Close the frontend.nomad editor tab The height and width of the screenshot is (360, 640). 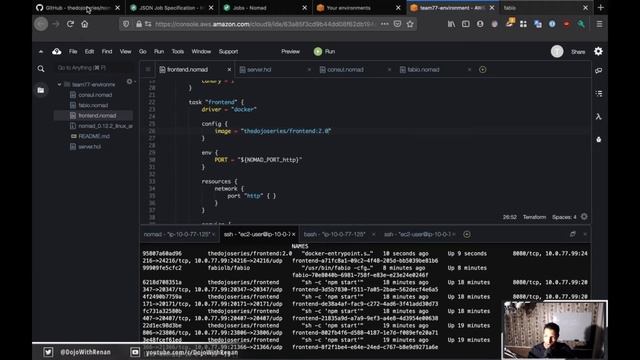pyautogui.click(x=229, y=70)
